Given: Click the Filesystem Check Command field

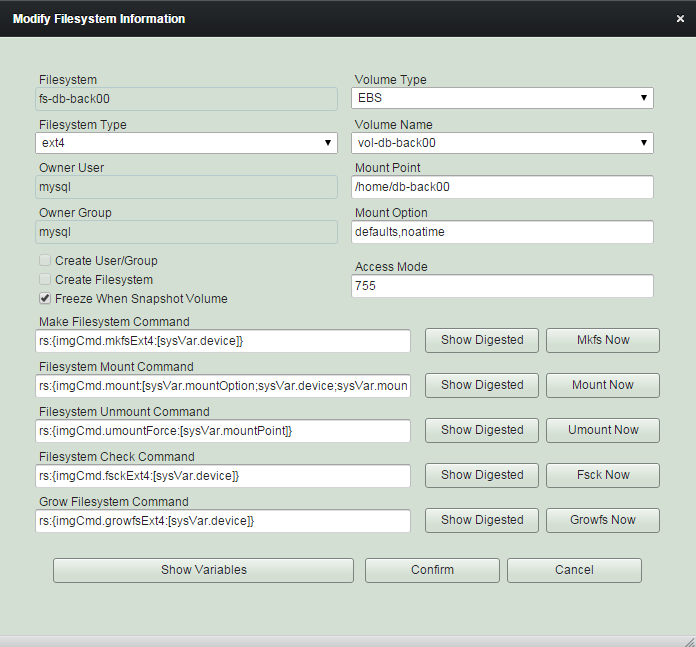Looking at the screenshot, I should 223,476.
